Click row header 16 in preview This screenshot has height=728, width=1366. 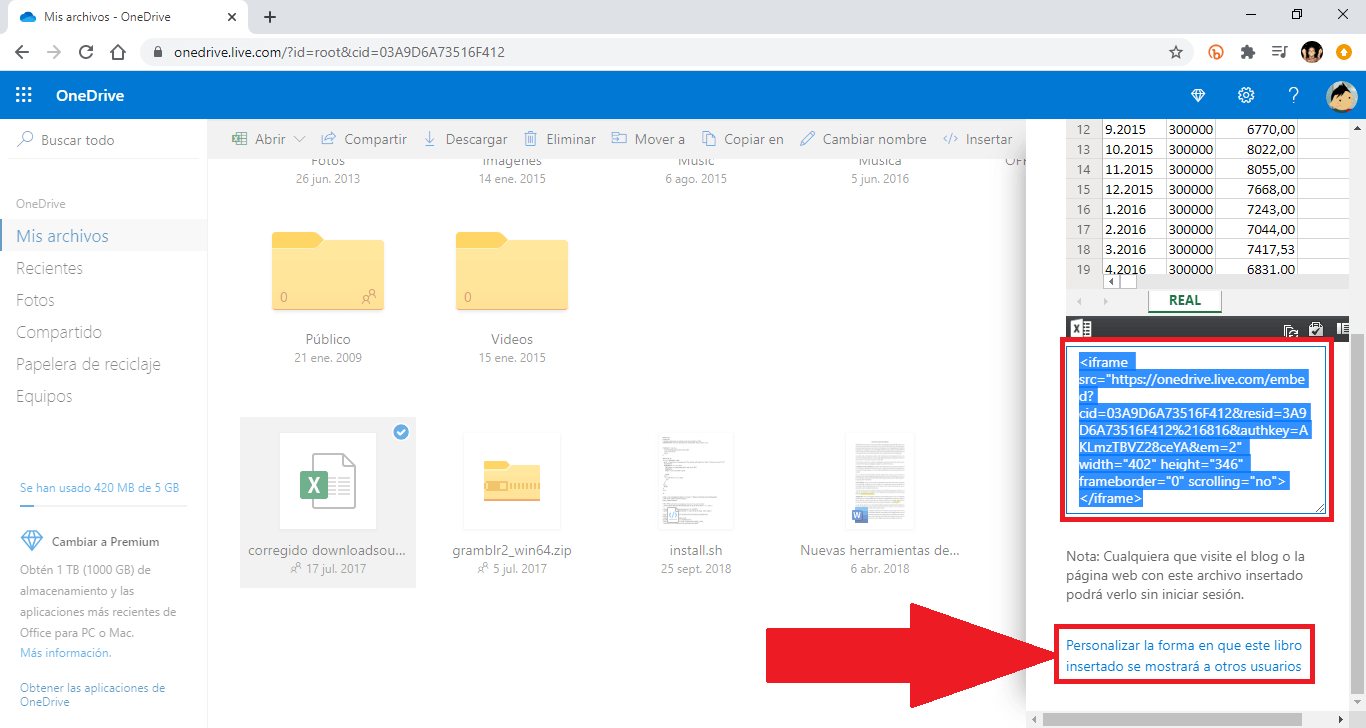tap(1083, 209)
